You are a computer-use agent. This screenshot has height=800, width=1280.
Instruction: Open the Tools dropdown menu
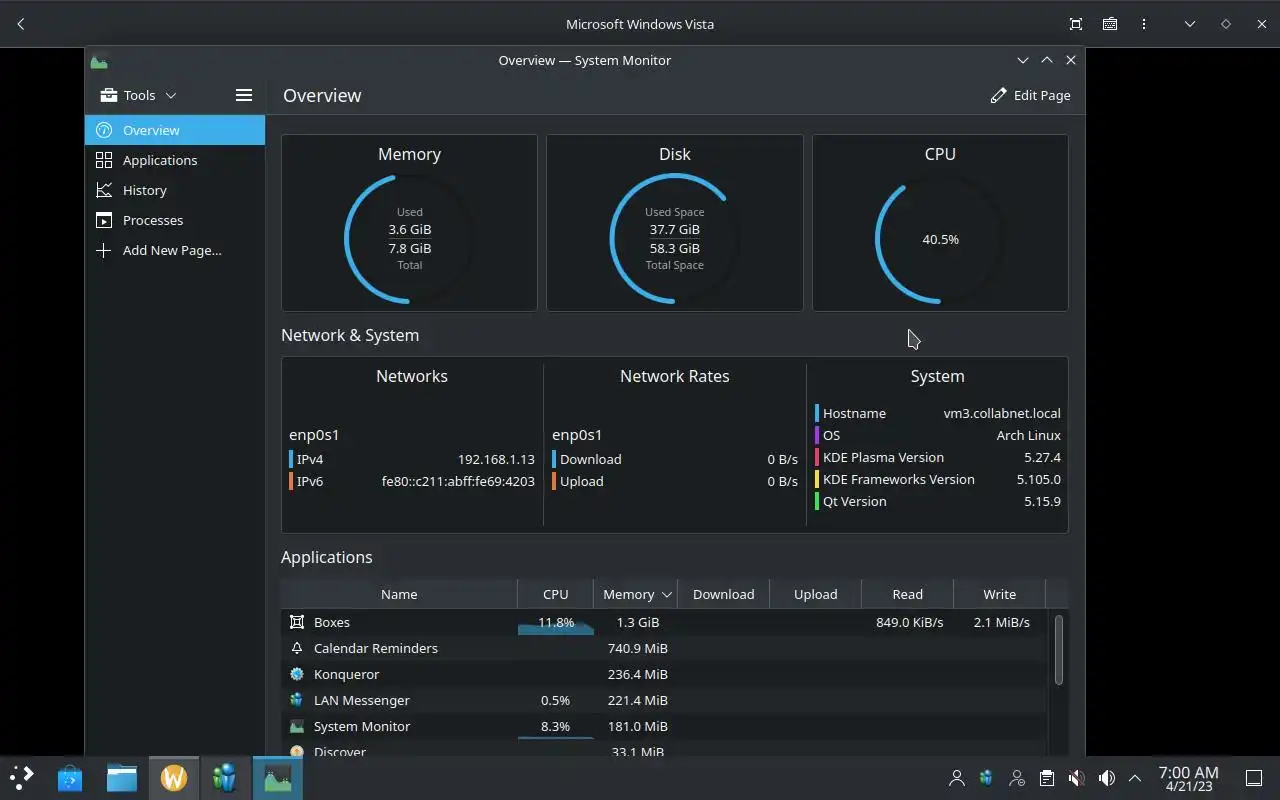click(138, 95)
